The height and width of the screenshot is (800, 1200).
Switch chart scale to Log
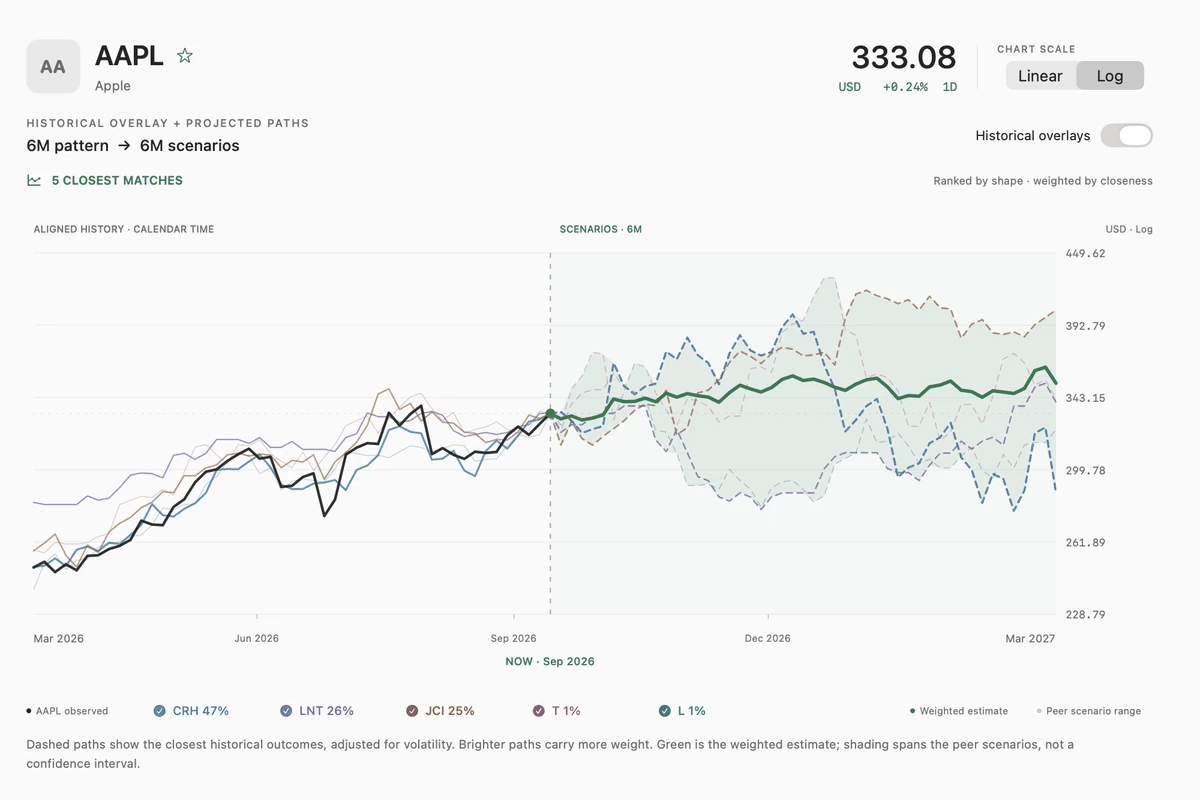coord(1110,76)
